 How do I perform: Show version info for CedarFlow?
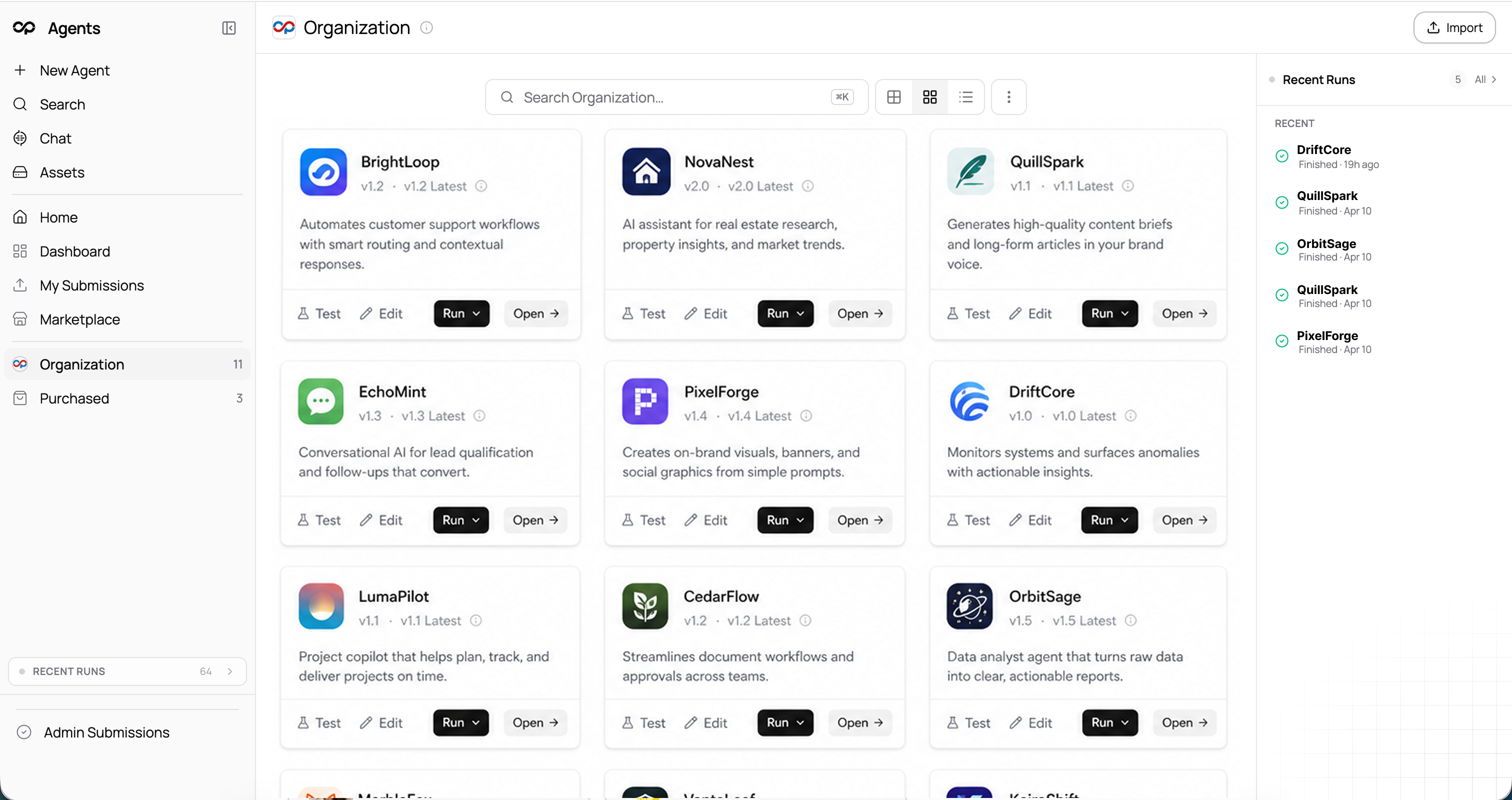click(x=806, y=620)
